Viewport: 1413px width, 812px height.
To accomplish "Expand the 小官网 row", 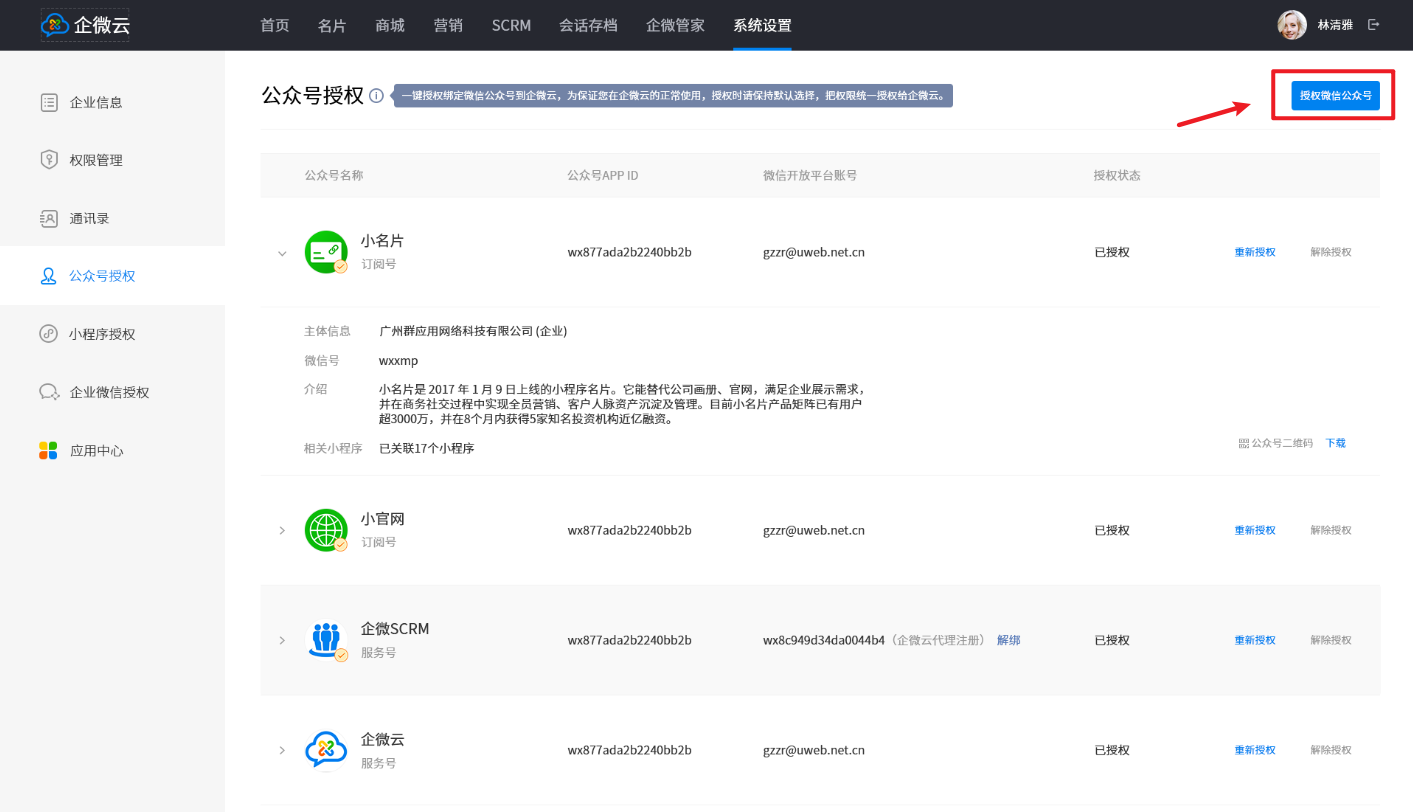I will 282,530.
